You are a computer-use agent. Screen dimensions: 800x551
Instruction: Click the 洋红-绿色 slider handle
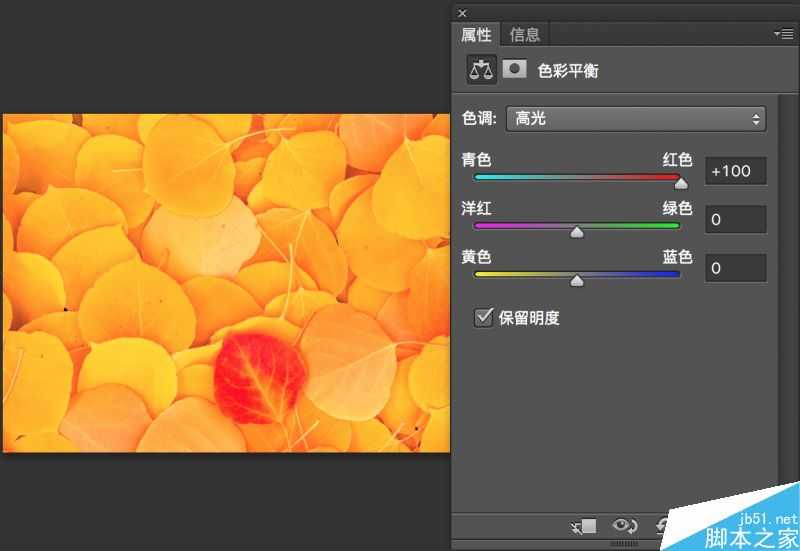coord(576,231)
